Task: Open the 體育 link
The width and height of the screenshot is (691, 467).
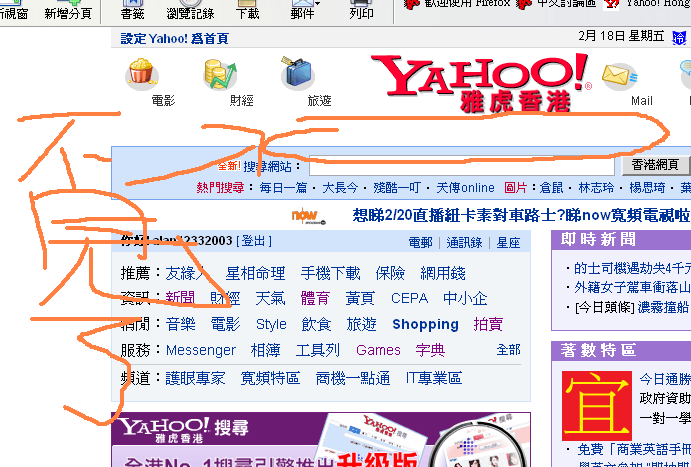Action: click(315, 299)
